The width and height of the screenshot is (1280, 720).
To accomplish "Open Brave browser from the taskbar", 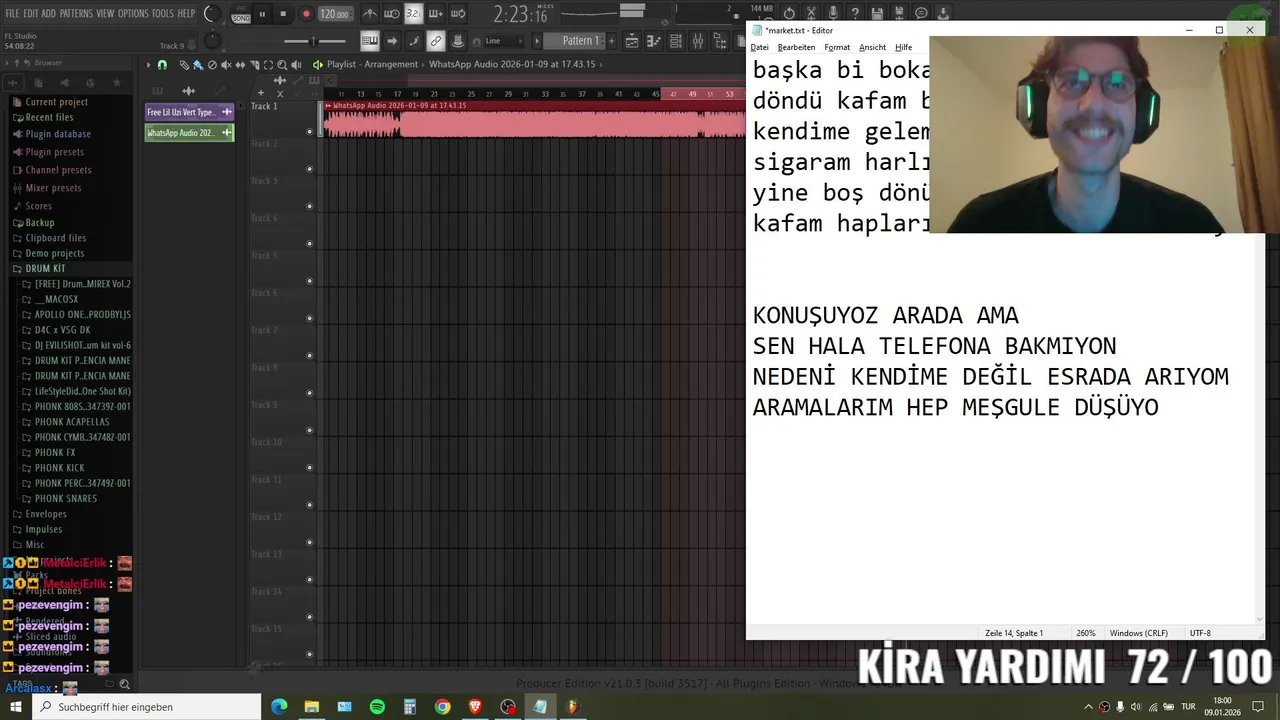I will coord(475,706).
